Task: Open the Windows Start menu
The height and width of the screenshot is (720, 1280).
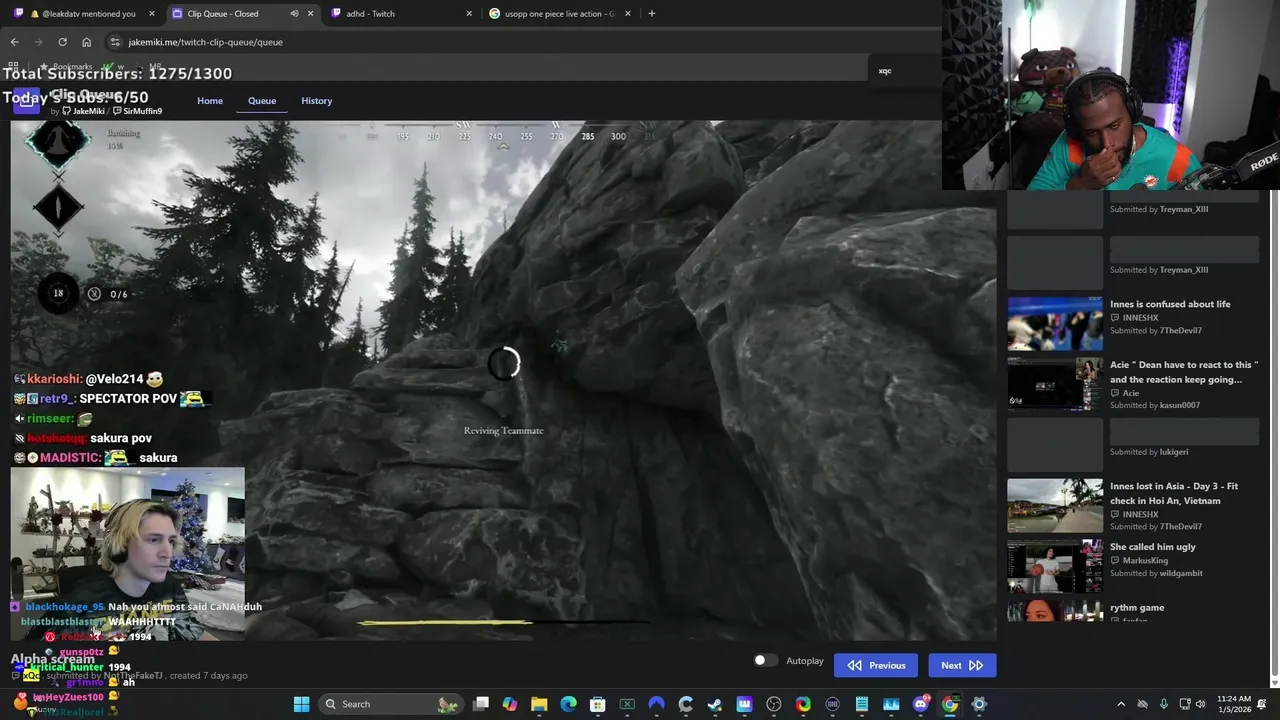Action: click(301, 704)
